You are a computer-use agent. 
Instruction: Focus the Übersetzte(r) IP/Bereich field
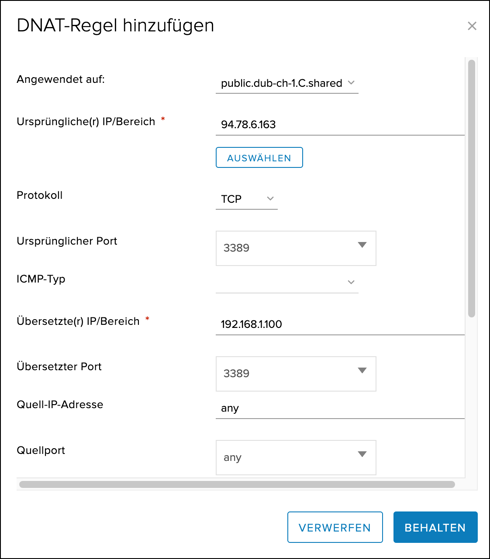(340, 324)
